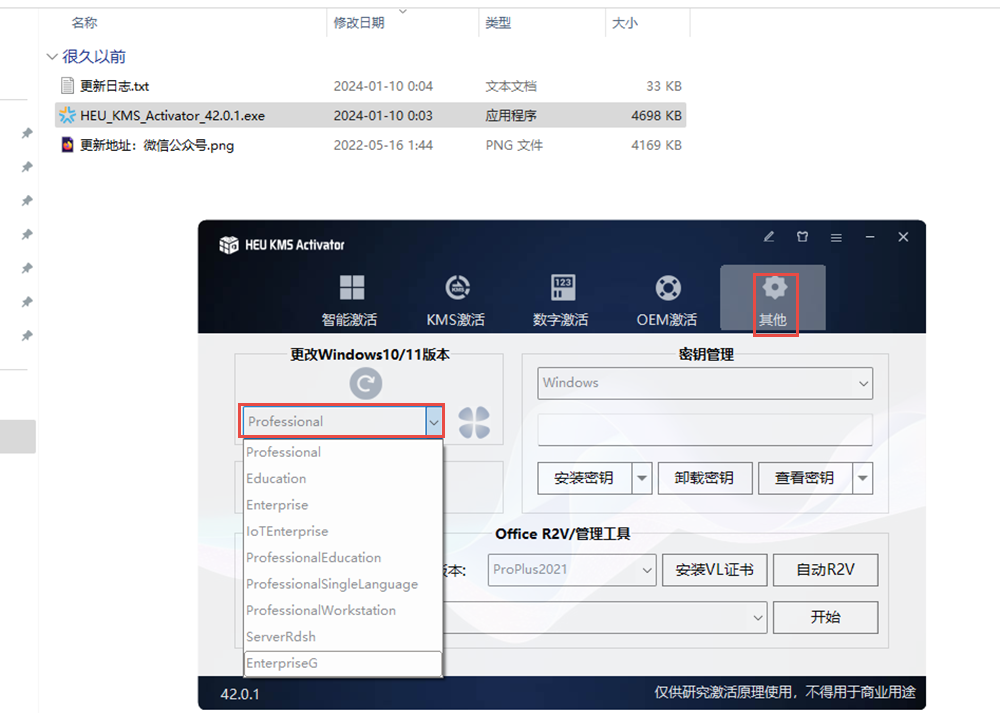
Task: Expand the arrow beside 查看密钥
Action: pyautogui.click(x=863, y=478)
